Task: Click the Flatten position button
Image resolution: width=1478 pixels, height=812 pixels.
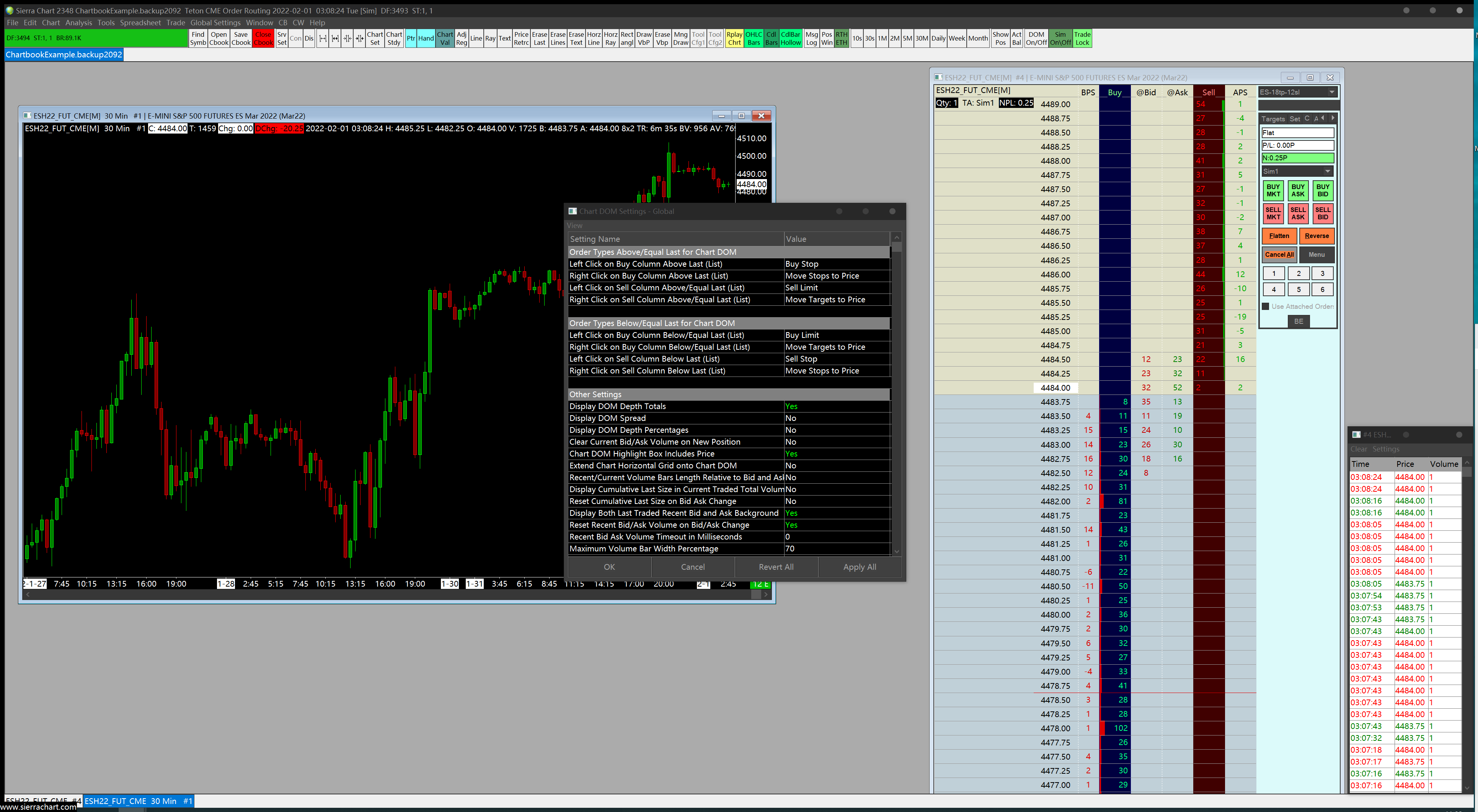Action: pyautogui.click(x=1279, y=236)
